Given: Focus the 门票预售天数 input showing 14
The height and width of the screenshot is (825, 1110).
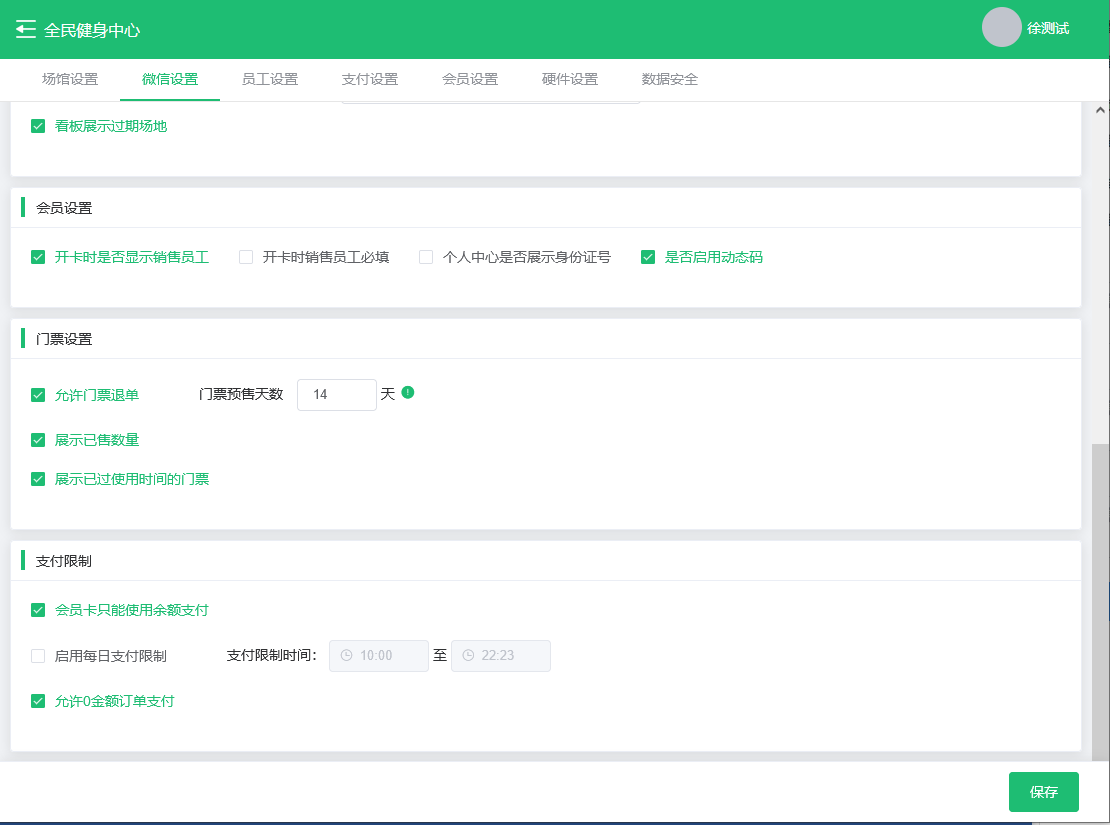Looking at the screenshot, I should tap(337, 394).
